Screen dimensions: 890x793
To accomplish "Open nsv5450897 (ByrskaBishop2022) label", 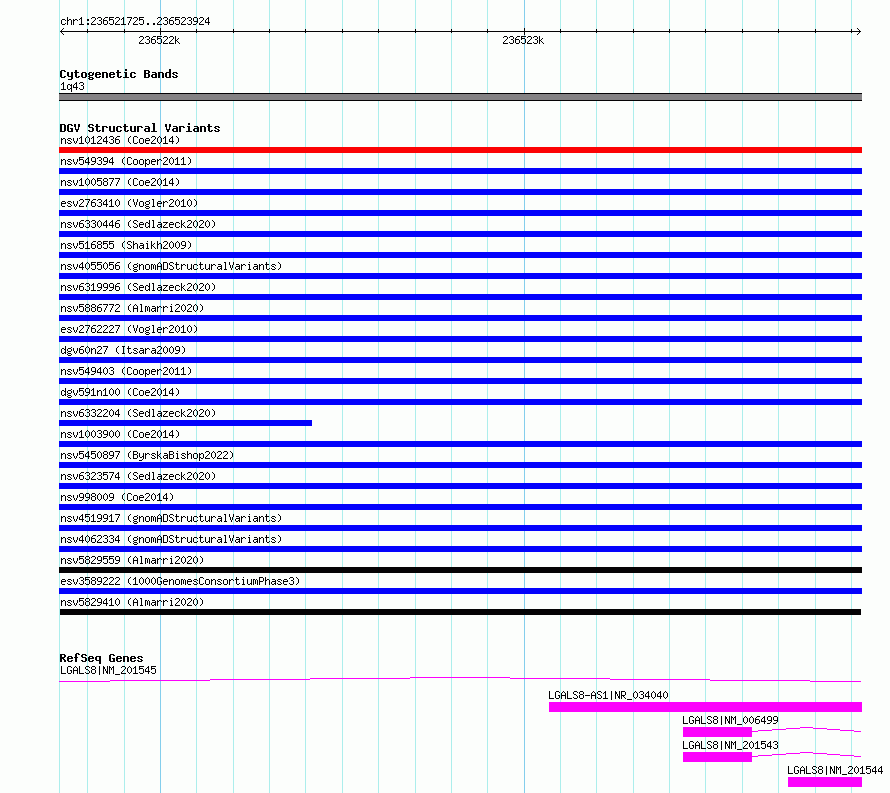I will [x=147, y=455].
